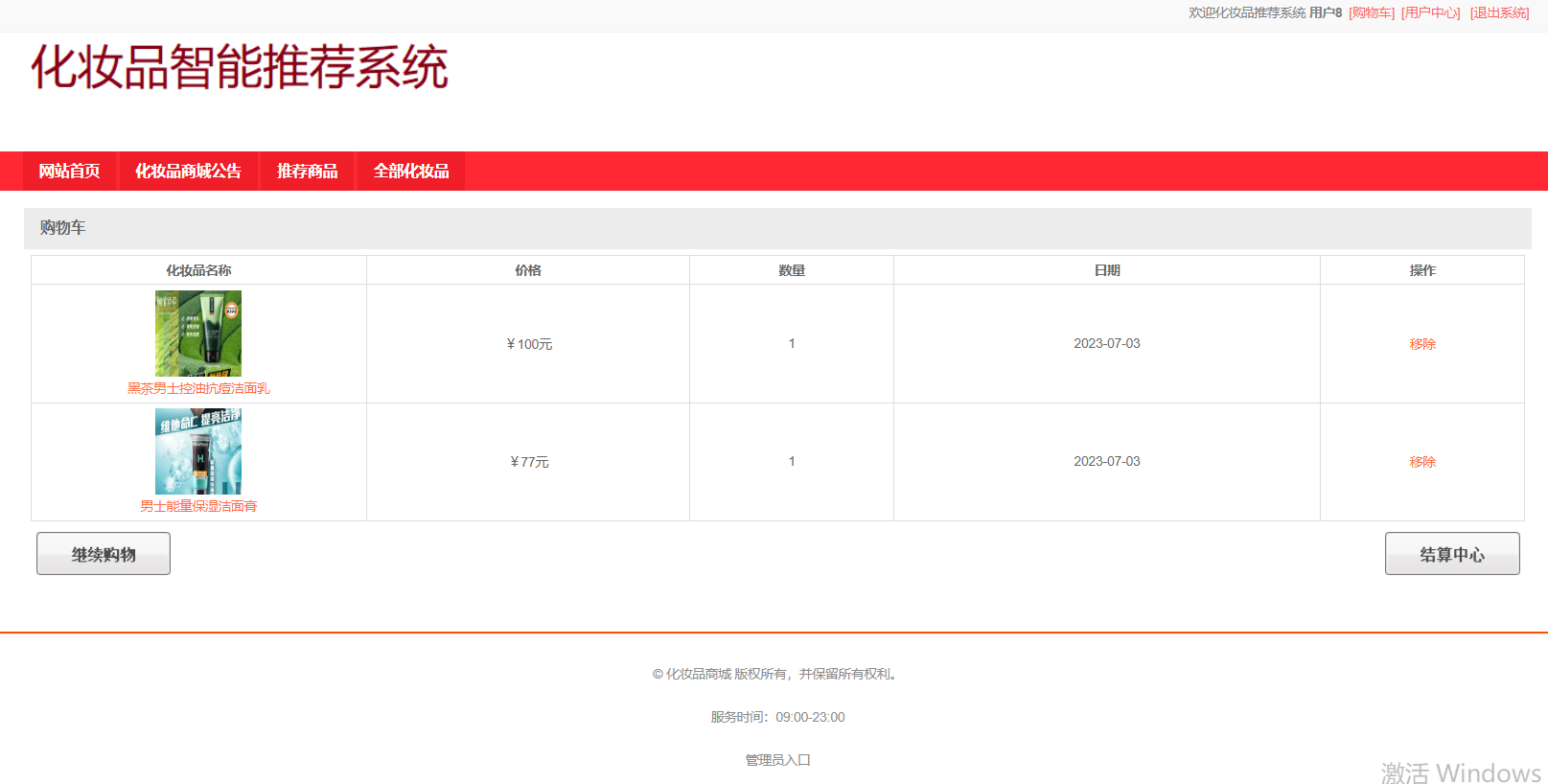
Task: Click the 黑茶男士控油抗痘洁面乳 product image
Action: (198, 334)
